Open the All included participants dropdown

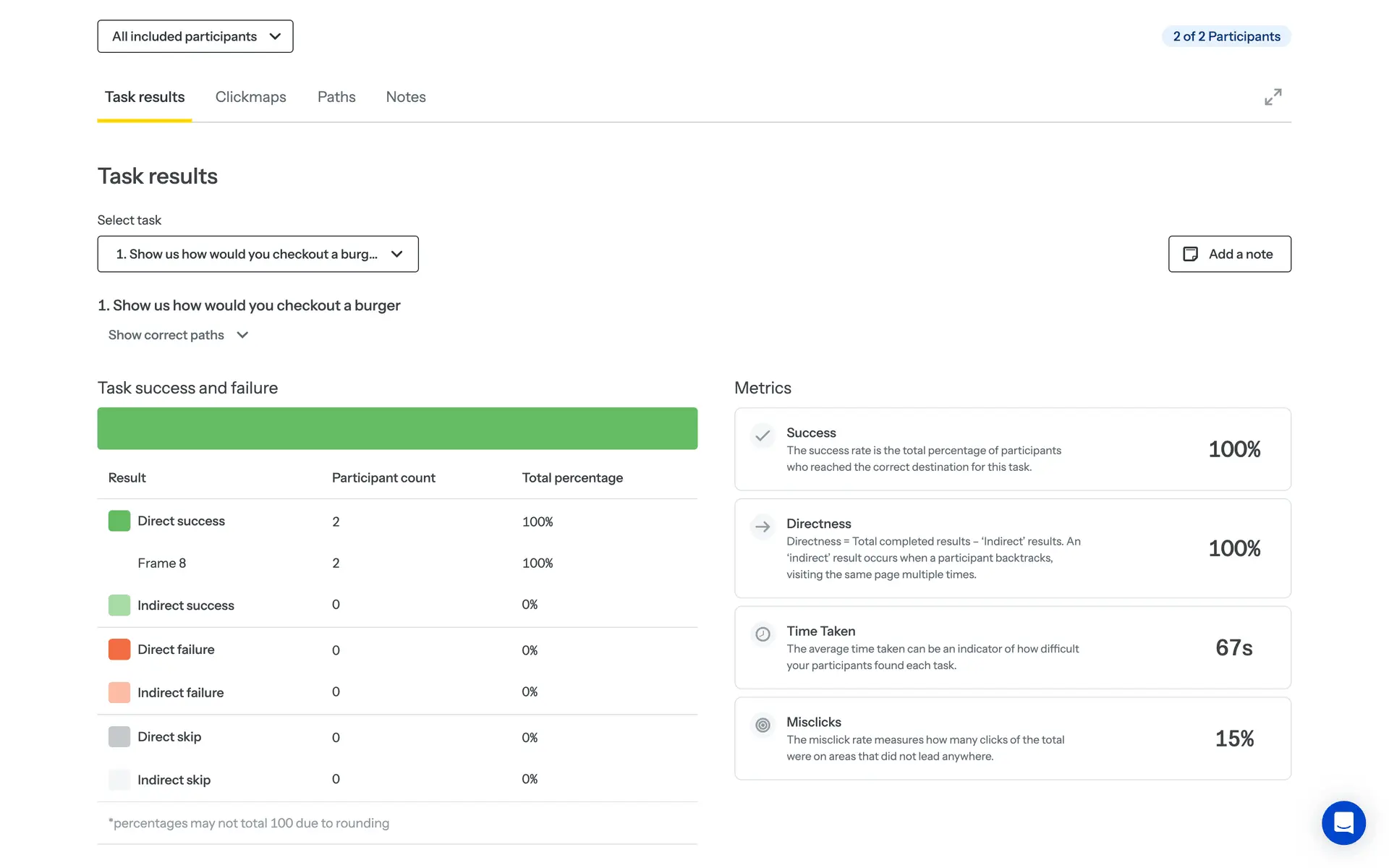[x=195, y=36]
